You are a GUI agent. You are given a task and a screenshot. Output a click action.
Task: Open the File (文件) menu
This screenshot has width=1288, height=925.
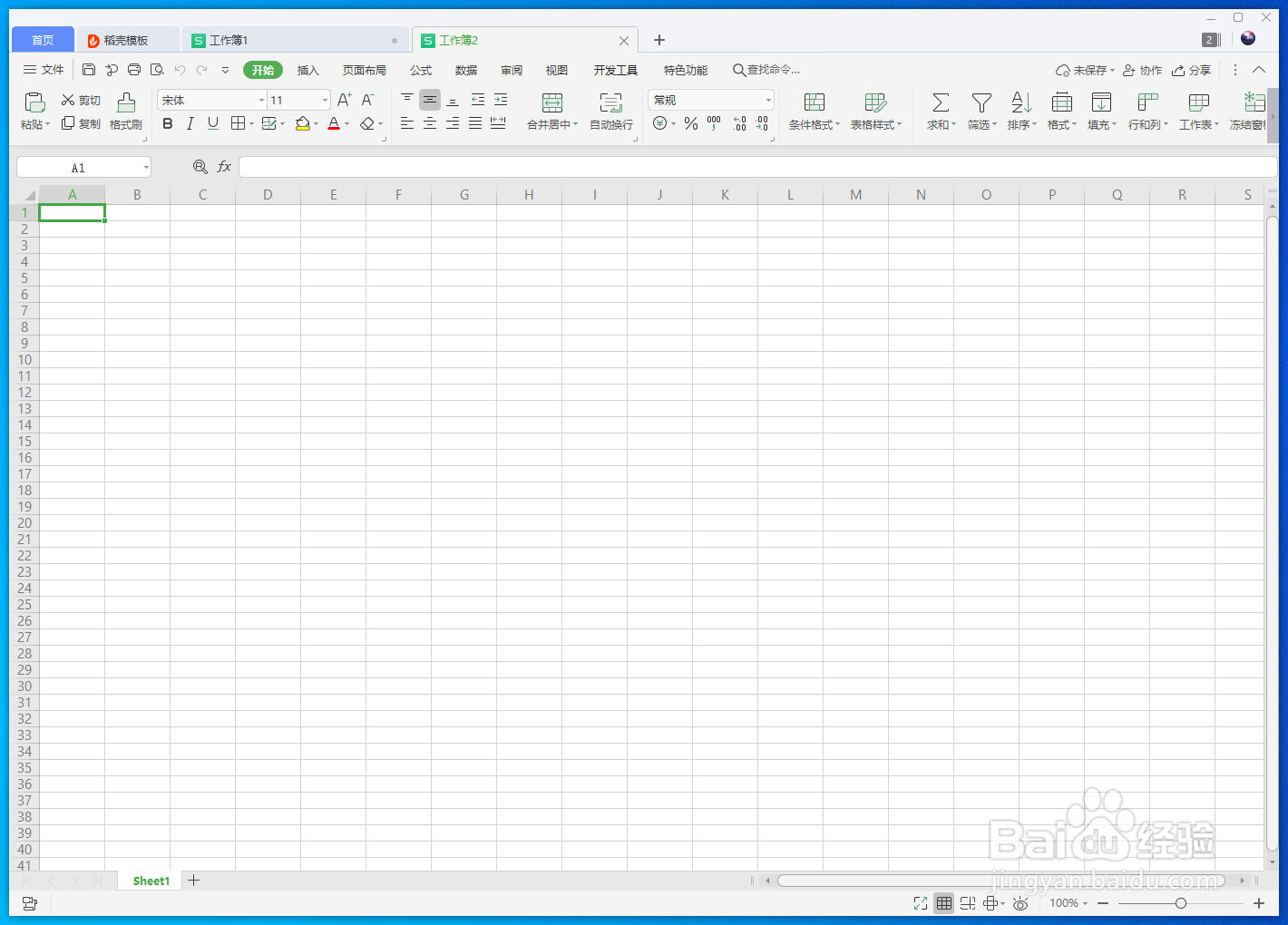(x=44, y=70)
